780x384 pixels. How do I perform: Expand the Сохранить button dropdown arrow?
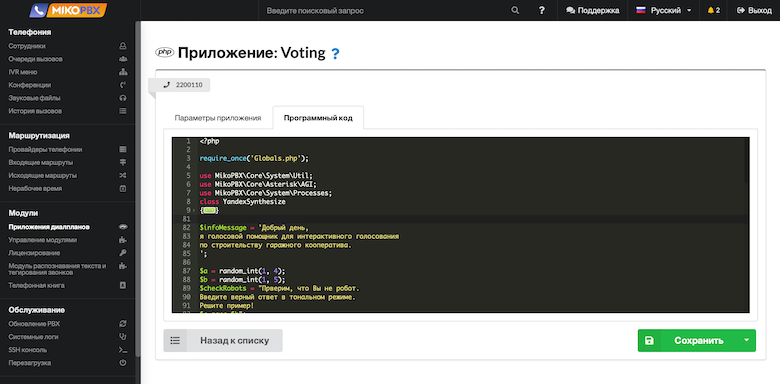click(746, 340)
